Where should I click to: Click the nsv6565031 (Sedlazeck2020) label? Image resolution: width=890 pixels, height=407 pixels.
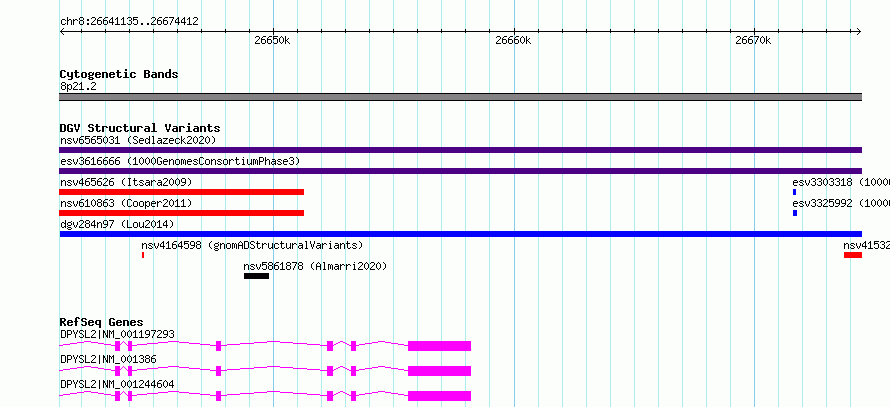[138, 140]
